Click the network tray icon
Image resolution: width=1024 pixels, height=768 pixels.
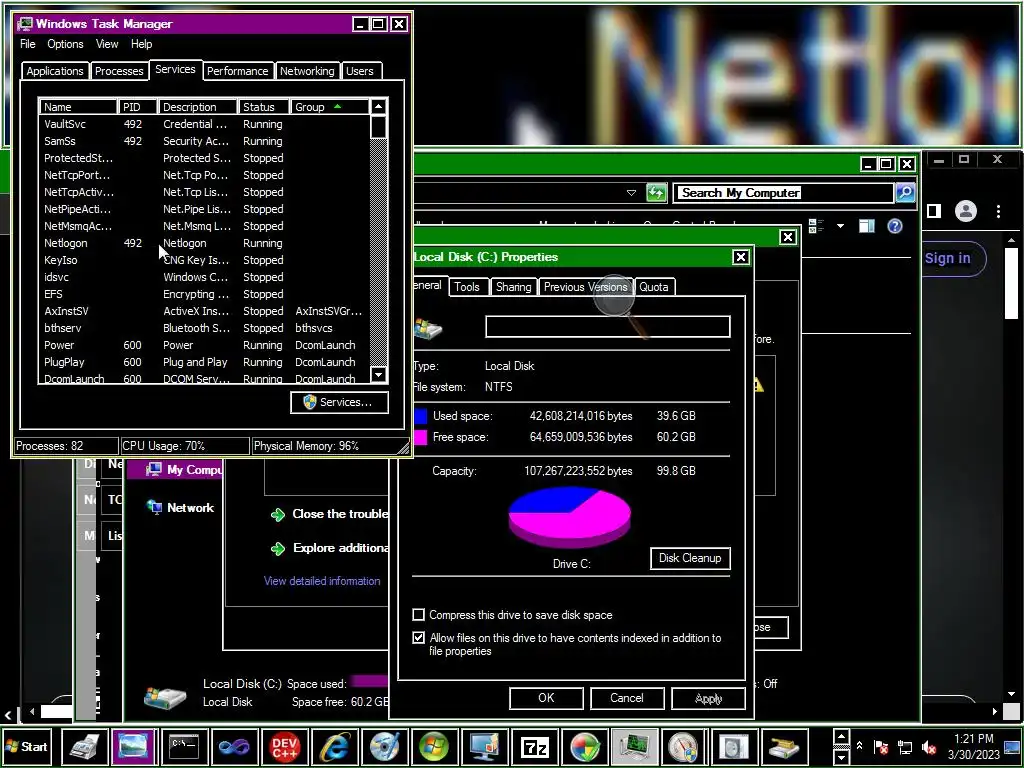pyautogui.click(x=905, y=746)
